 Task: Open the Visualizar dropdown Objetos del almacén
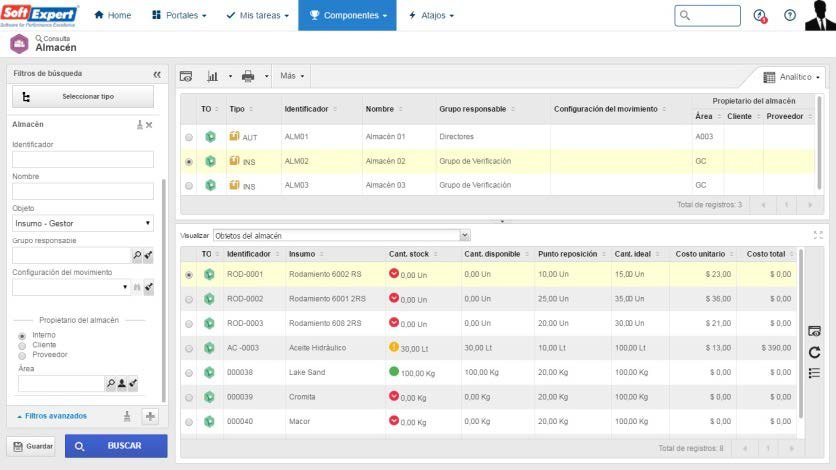click(342, 235)
